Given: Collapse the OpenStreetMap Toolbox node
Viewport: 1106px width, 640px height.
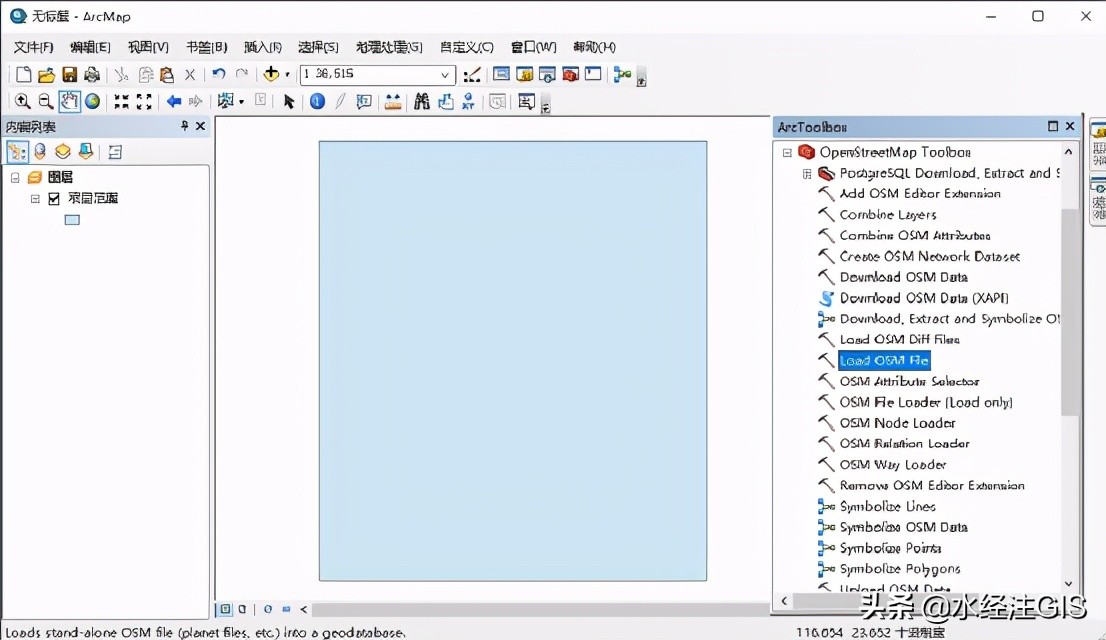Looking at the screenshot, I should 787,152.
